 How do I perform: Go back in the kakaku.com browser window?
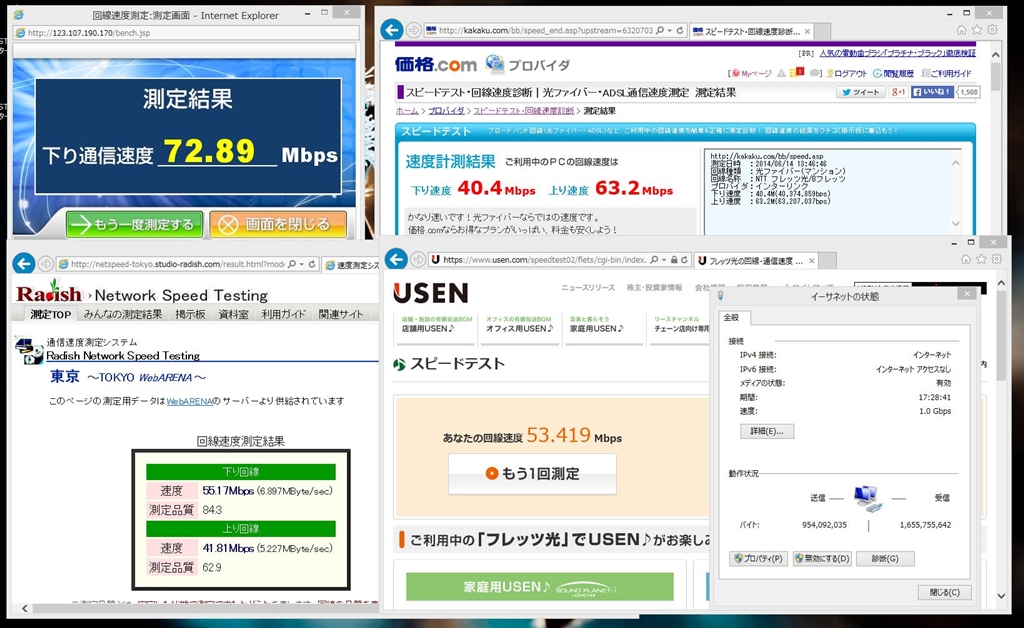click(391, 30)
